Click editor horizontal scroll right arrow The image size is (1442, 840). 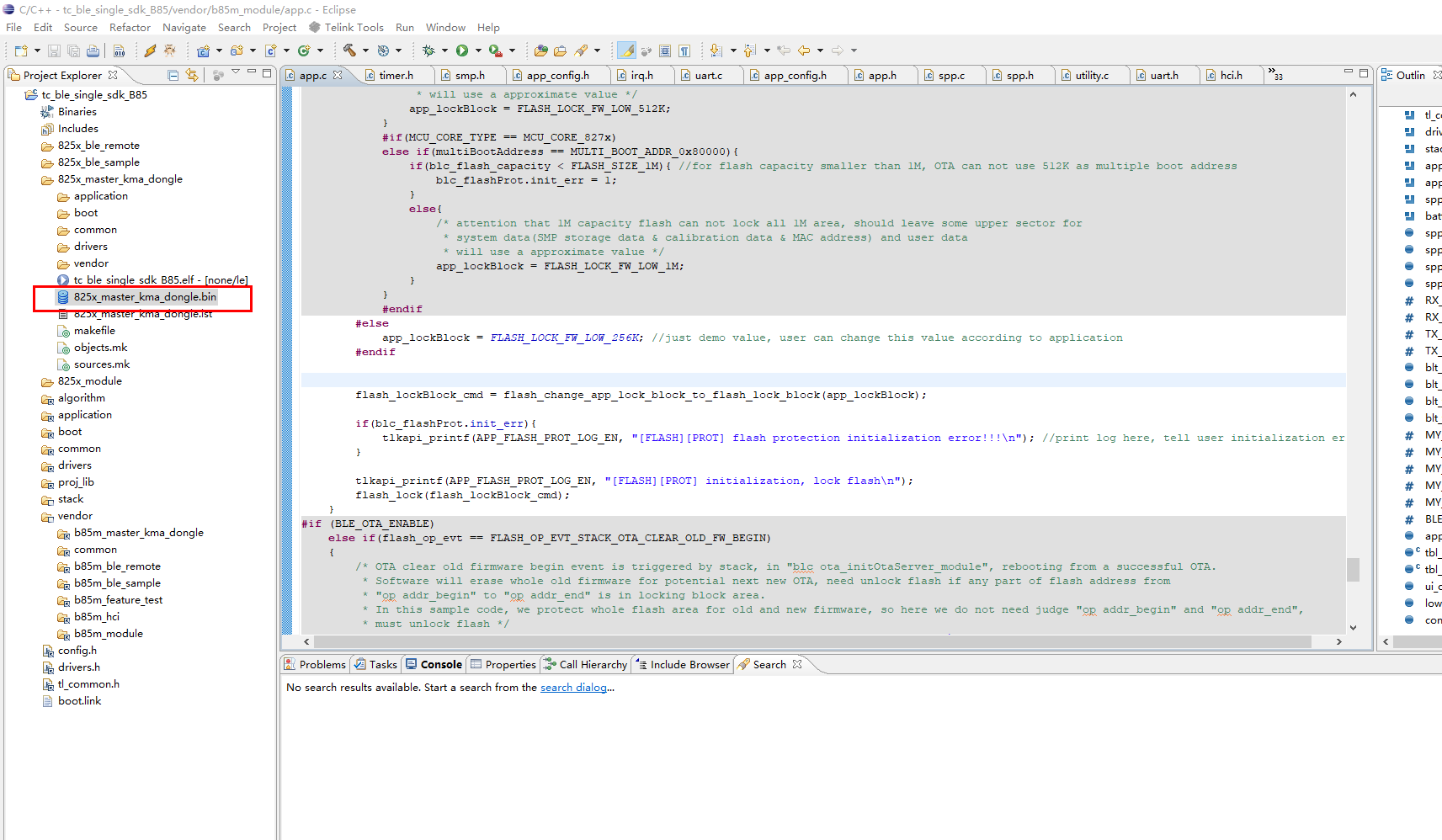pos(1338,641)
